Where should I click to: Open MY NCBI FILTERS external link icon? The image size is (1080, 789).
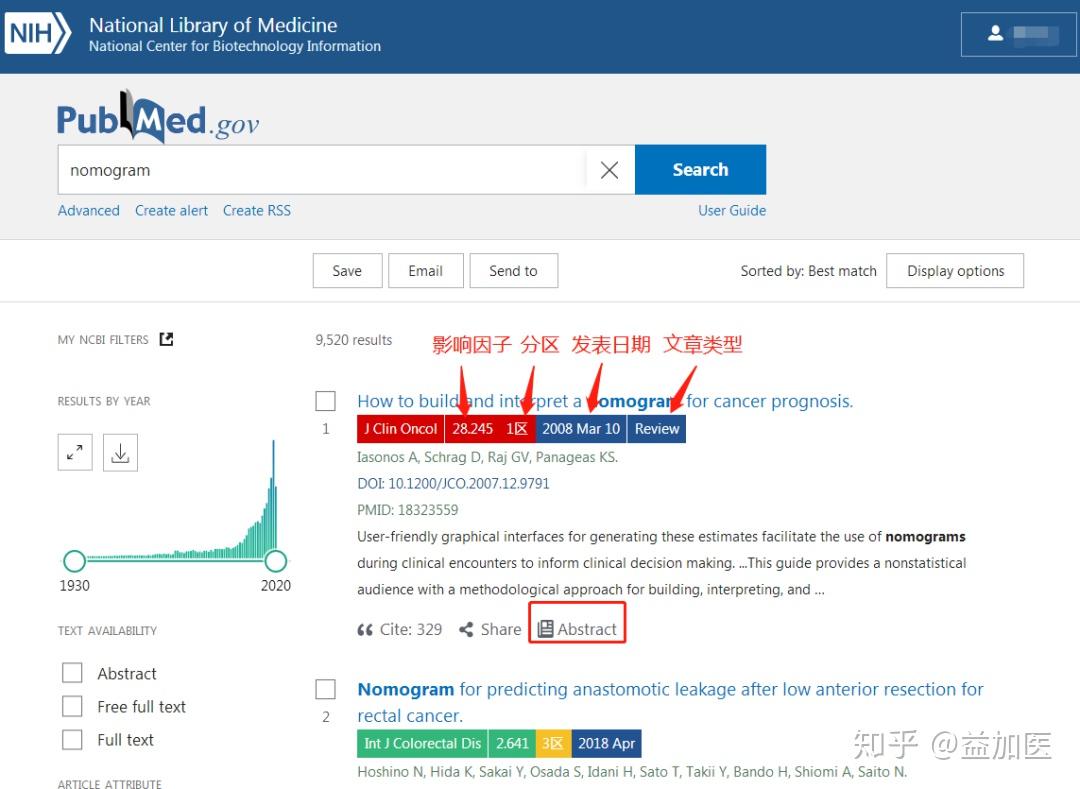[166, 339]
